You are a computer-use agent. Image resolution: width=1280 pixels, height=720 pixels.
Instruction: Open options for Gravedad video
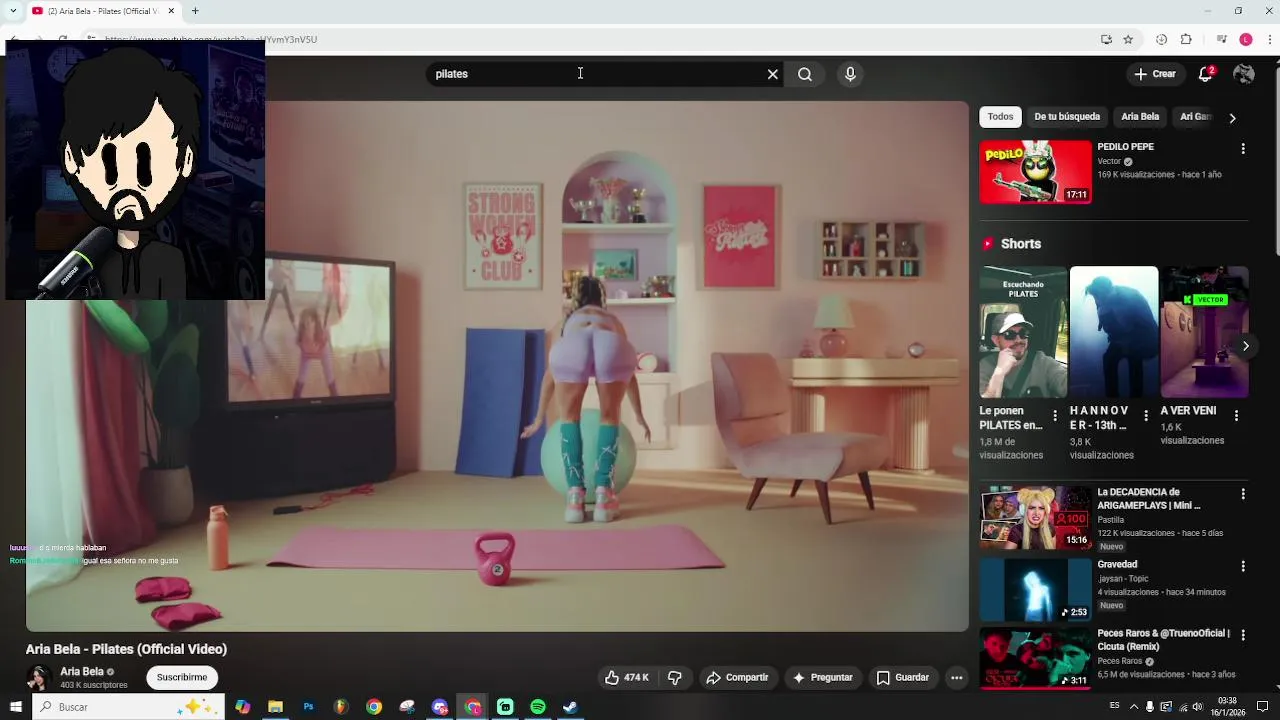[1243, 566]
